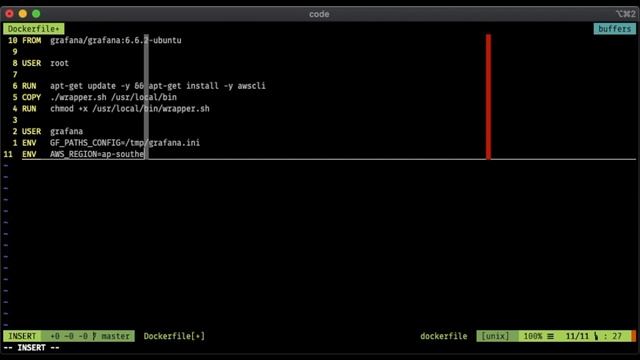
Task: Click window title code
Action: point(319,14)
